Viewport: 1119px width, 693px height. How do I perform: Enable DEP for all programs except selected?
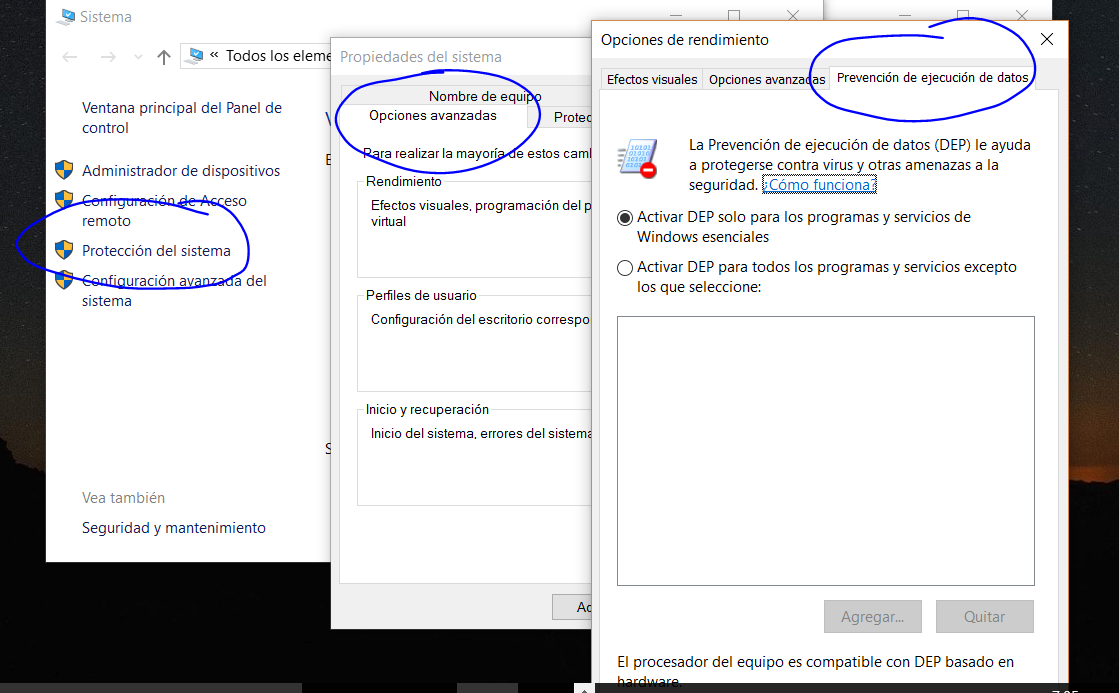tap(625, 268)
